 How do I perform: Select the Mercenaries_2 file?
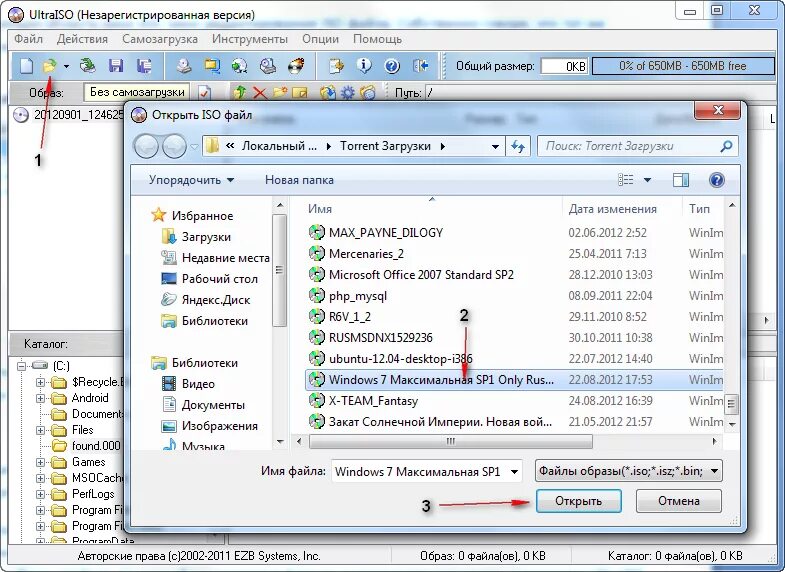tap(366, 254)
